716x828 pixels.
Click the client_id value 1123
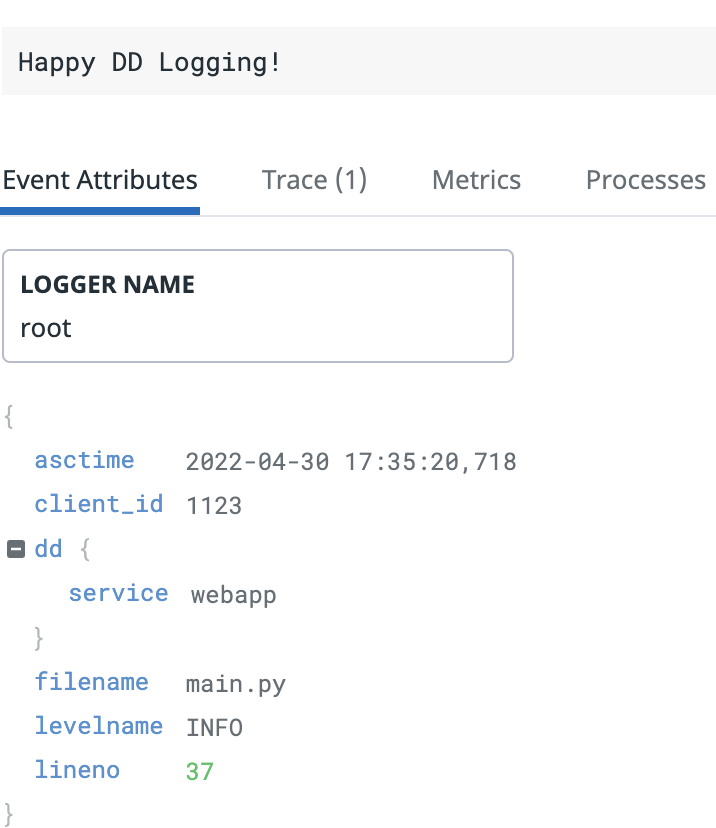click(214, 506)
